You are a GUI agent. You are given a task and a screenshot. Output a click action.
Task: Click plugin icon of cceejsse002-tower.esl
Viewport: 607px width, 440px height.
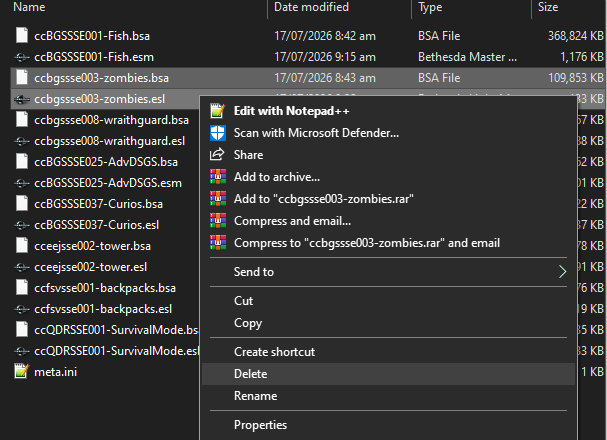click(22, 267)
